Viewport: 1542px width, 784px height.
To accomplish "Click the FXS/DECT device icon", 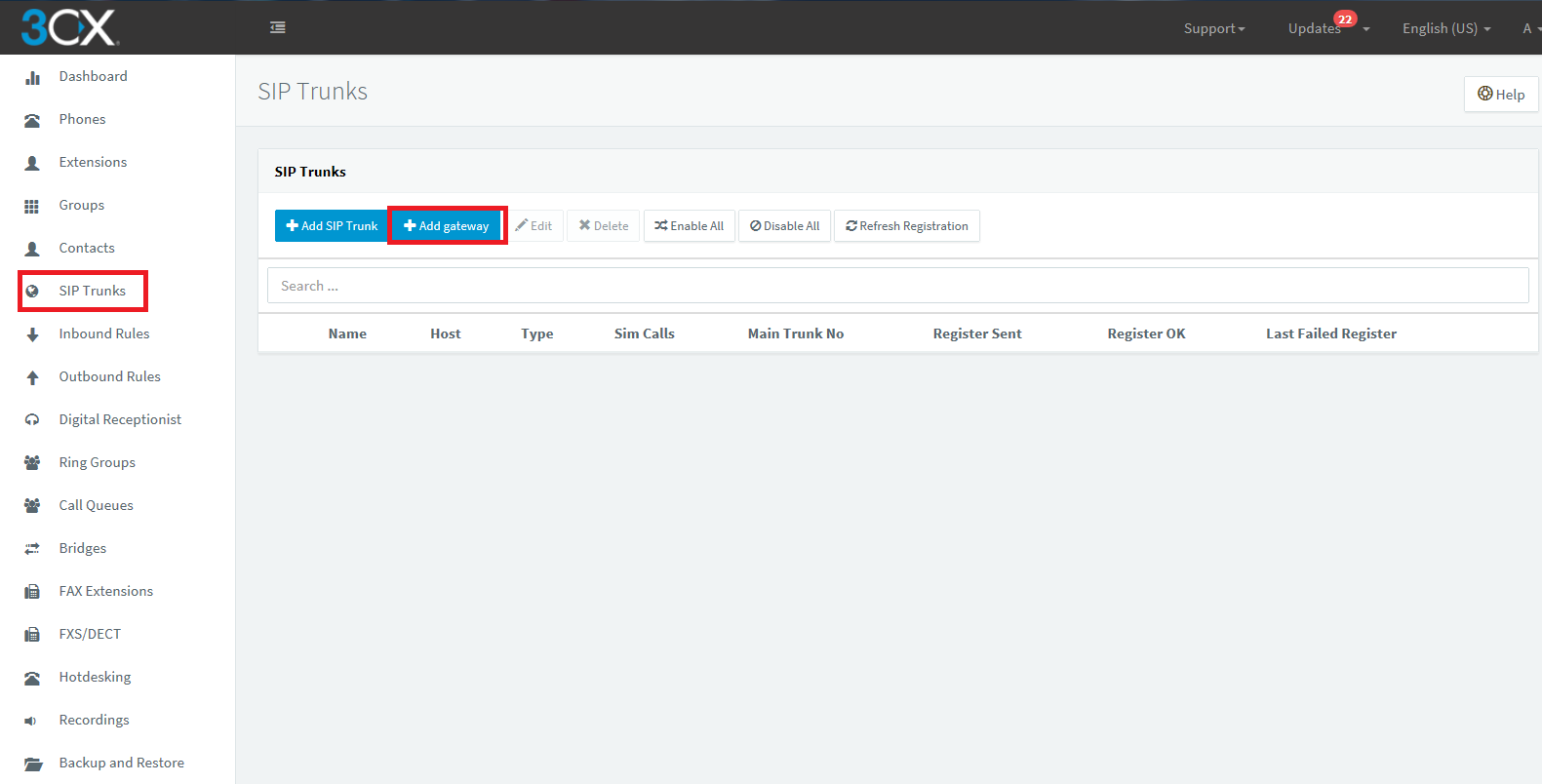I will coord(32,635).
